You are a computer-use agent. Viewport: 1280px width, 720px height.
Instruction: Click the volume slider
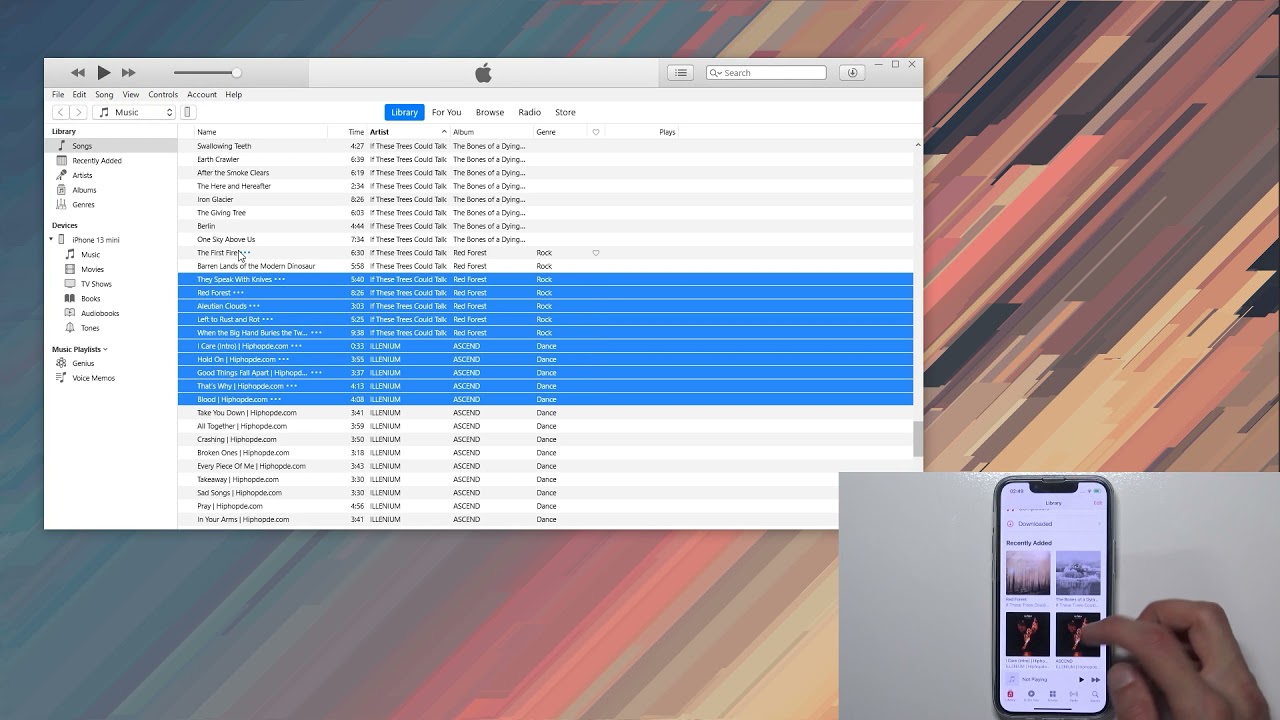(x=207, y=73)
